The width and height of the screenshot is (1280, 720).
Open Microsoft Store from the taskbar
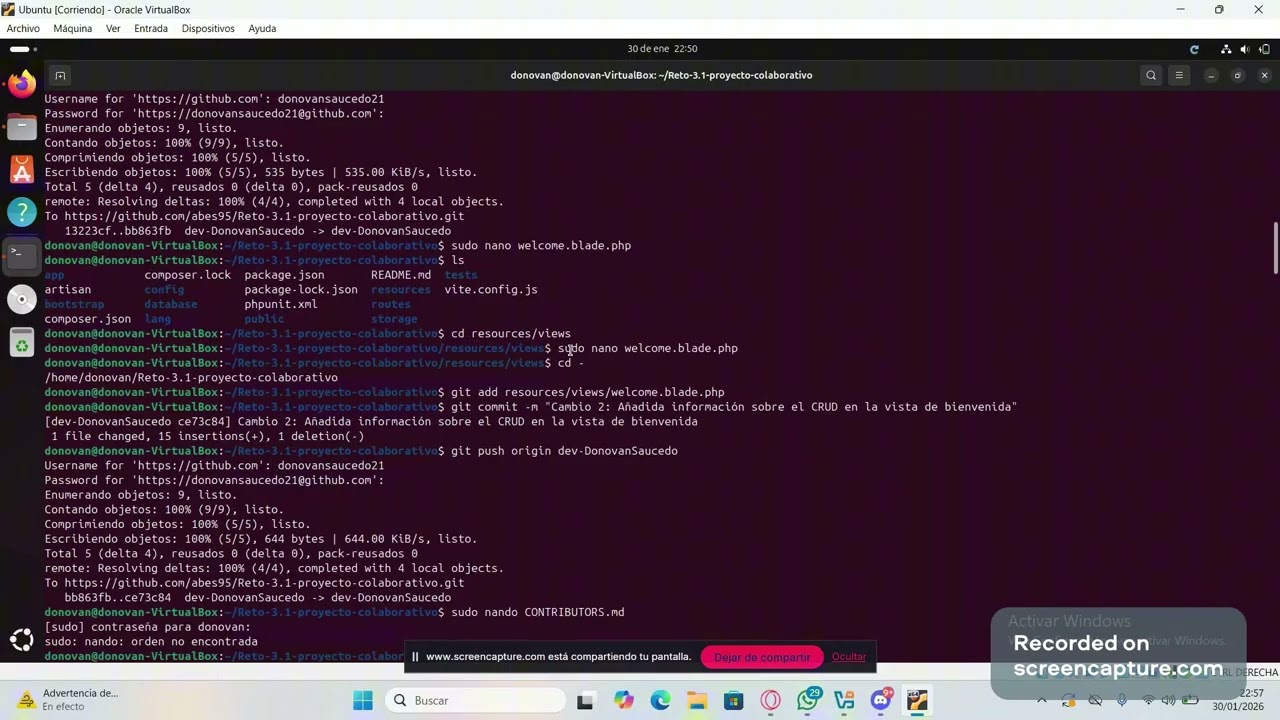click(734, 700)
